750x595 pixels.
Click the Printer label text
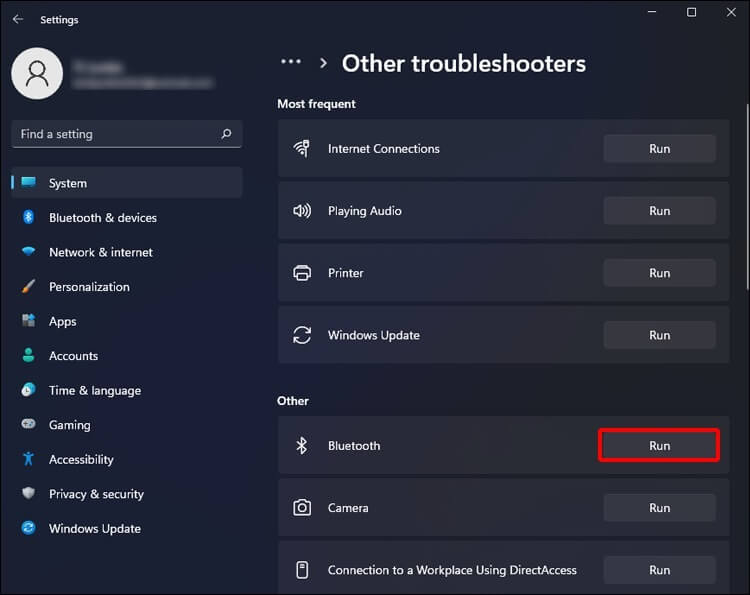[345, 273]
